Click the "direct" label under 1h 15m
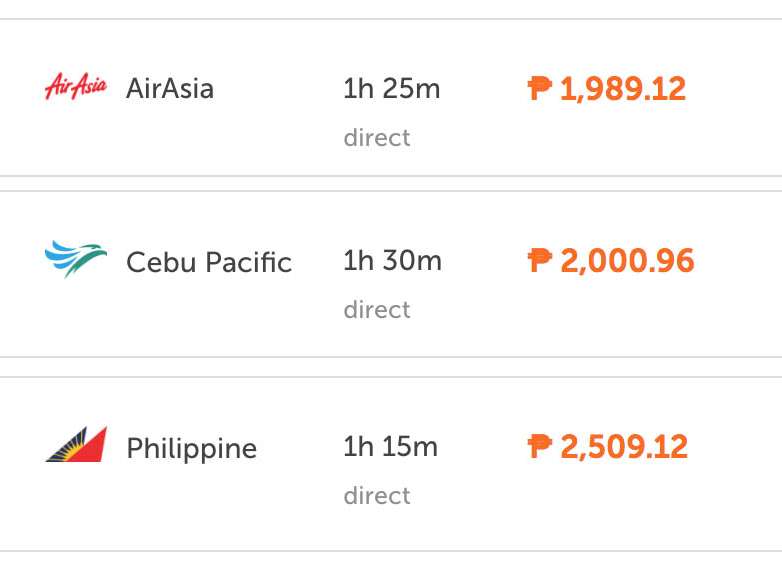This screenshot has height=568, width=782. click(377, 496)
